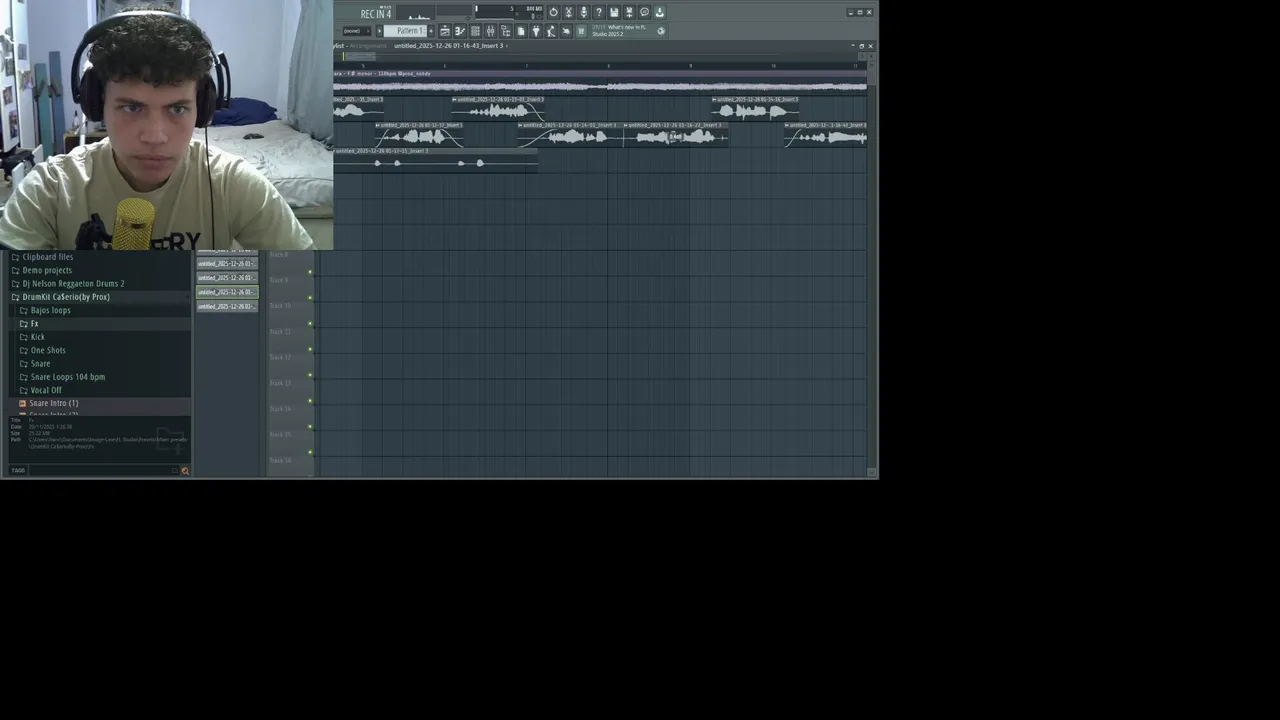Click the CPU and memory meter panel
1280x720 pixels.
pos(510,12)
